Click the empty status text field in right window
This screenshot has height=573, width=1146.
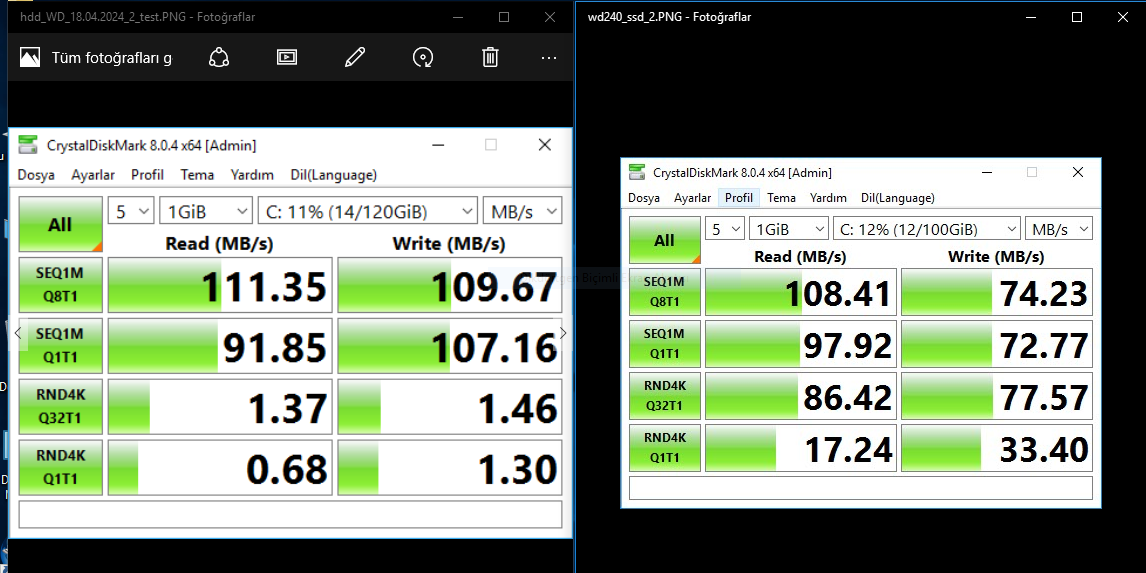pos(860,487)
